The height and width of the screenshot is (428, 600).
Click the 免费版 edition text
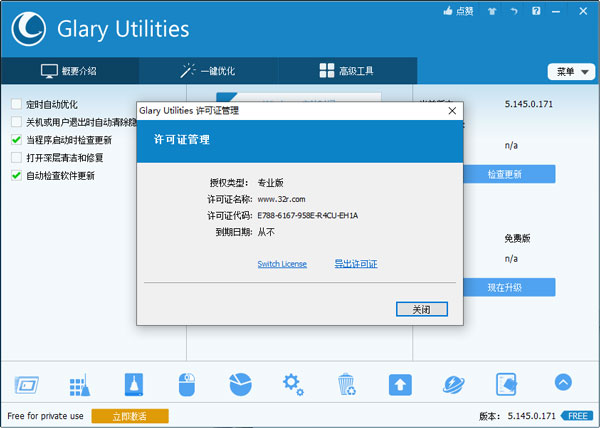tap(517, 239)
